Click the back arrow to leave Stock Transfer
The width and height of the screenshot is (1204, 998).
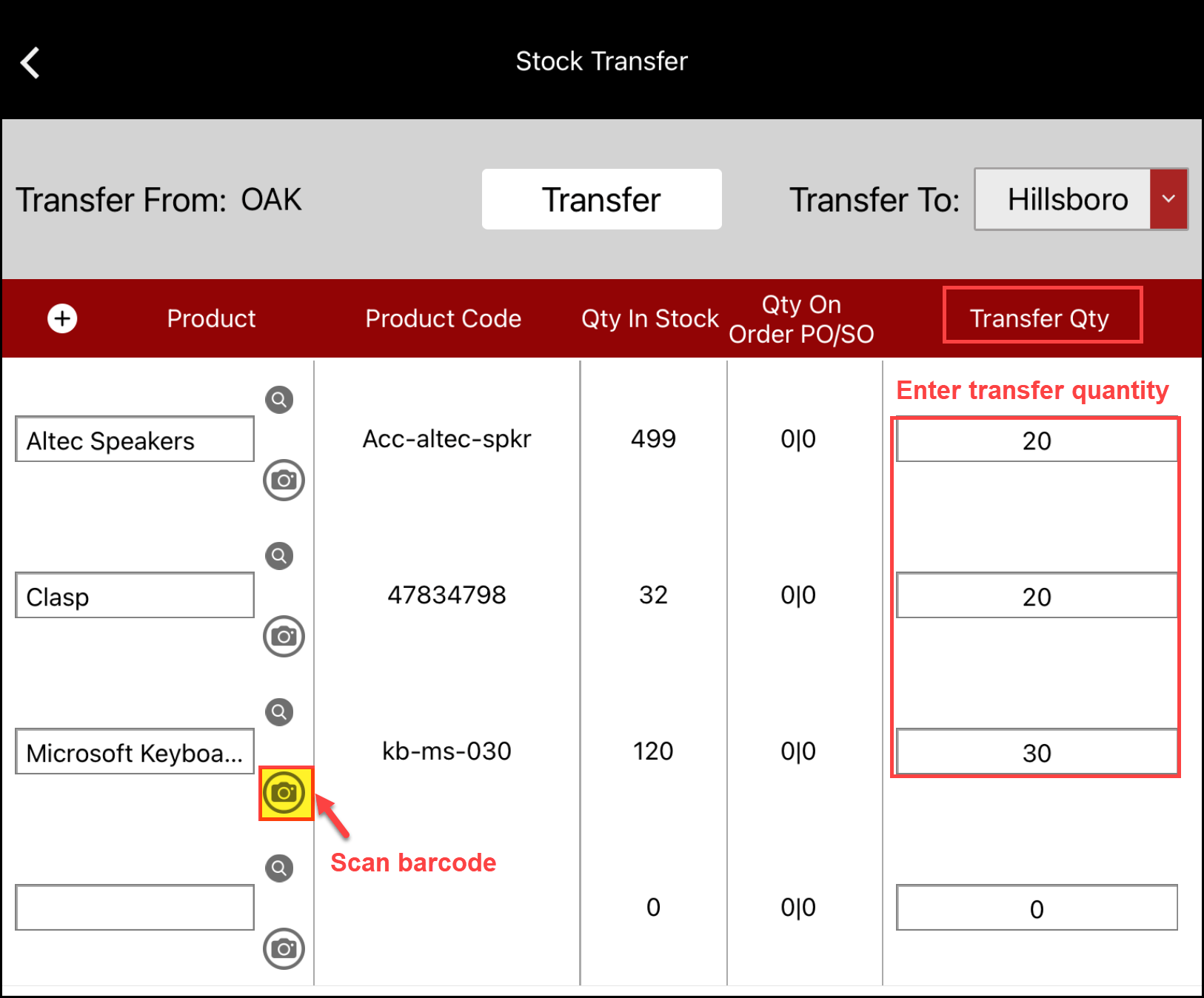click(x=30, y=62)
